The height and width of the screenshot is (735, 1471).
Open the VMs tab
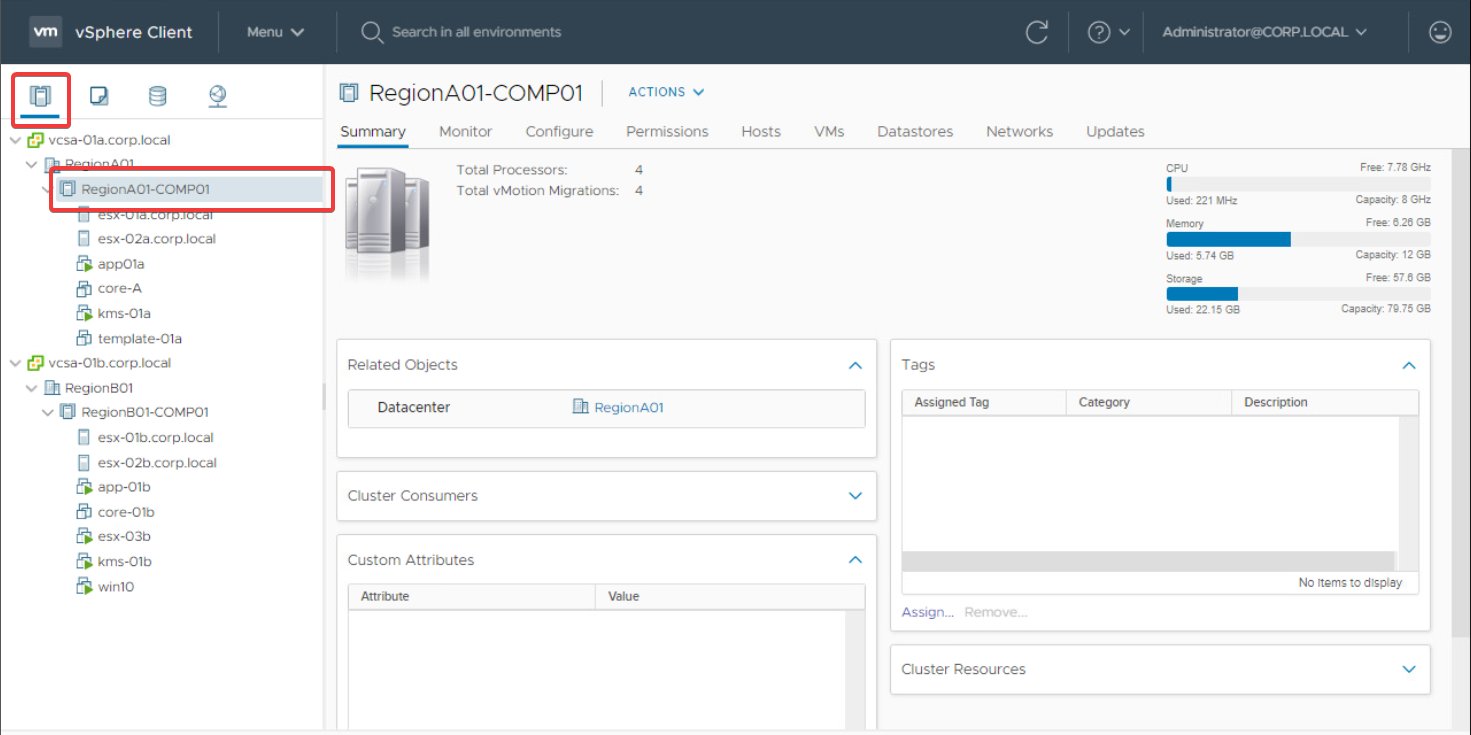coord(829,132)
